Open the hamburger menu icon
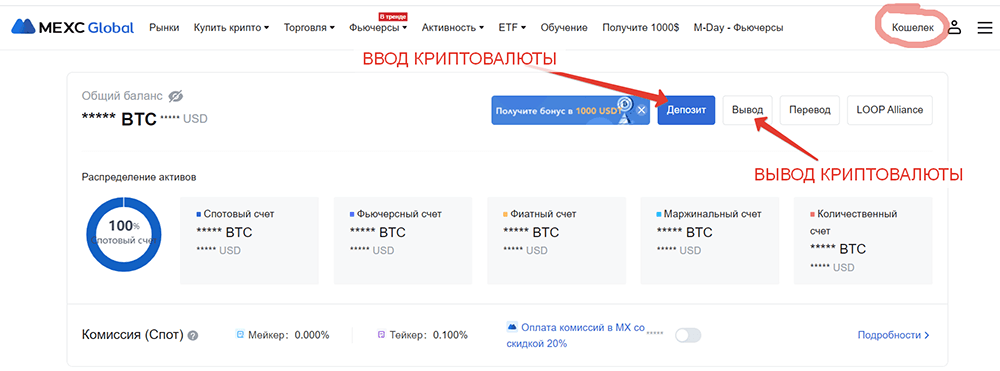The height and width of the screenshot is (371, 1000). point(985,27)
